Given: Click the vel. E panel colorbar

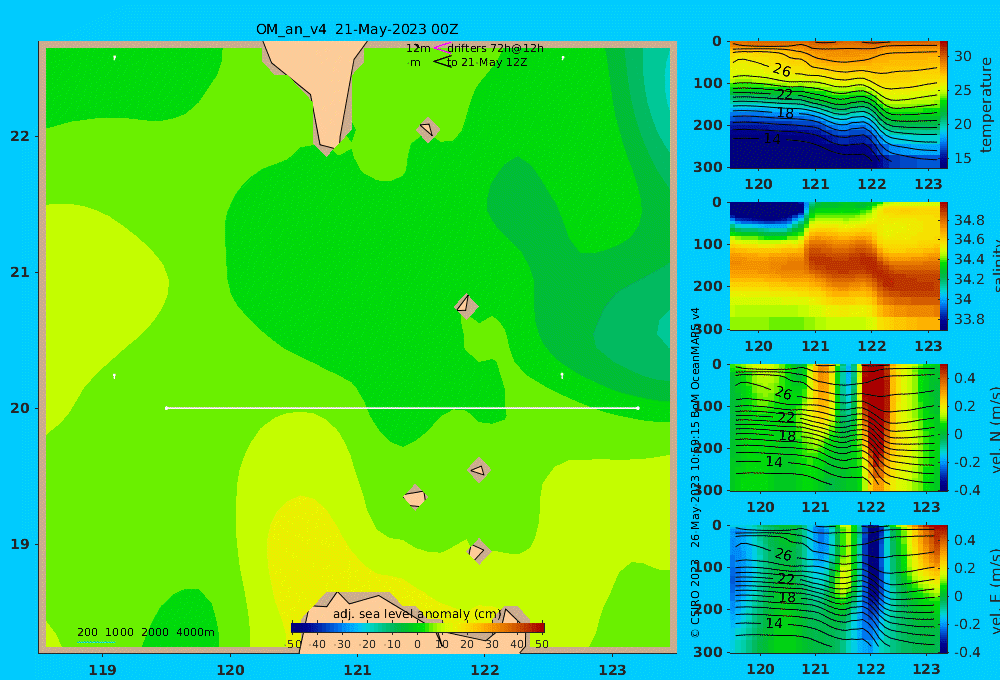Looking at the screenshot, I should point(943,589).
